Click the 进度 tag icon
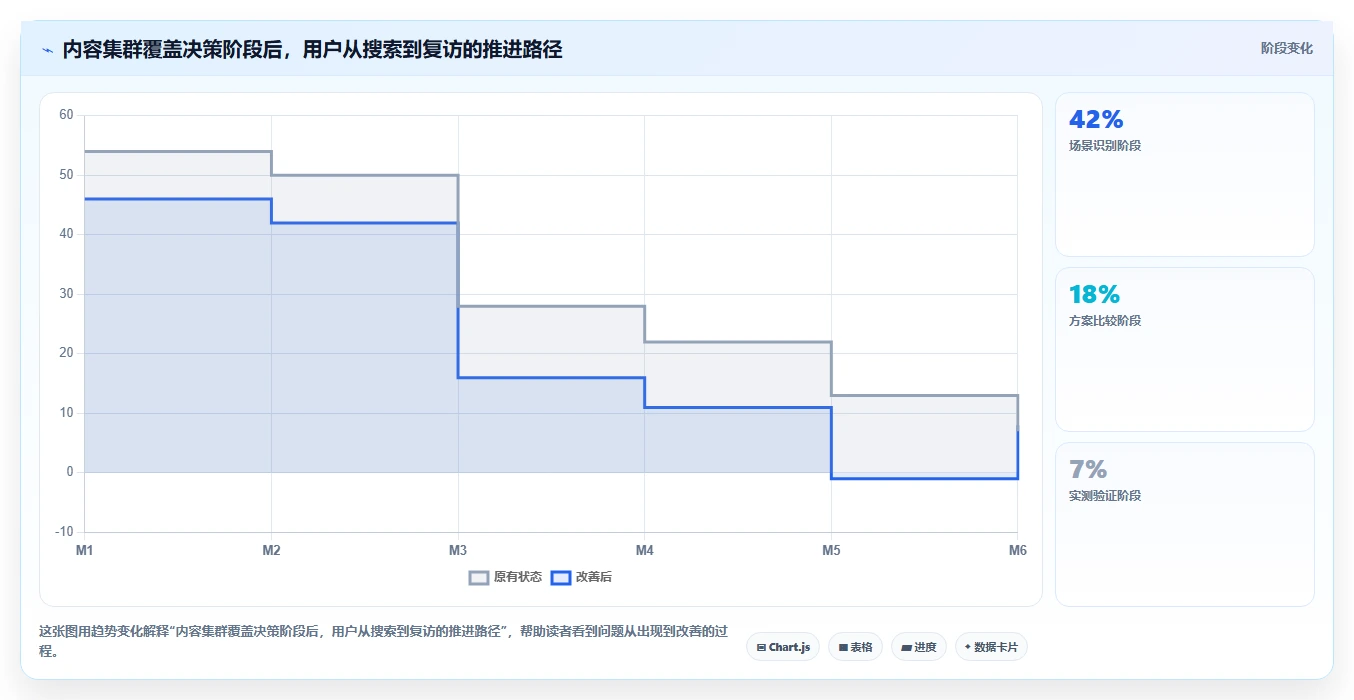 pyautogui.click(x=906, y=648)
